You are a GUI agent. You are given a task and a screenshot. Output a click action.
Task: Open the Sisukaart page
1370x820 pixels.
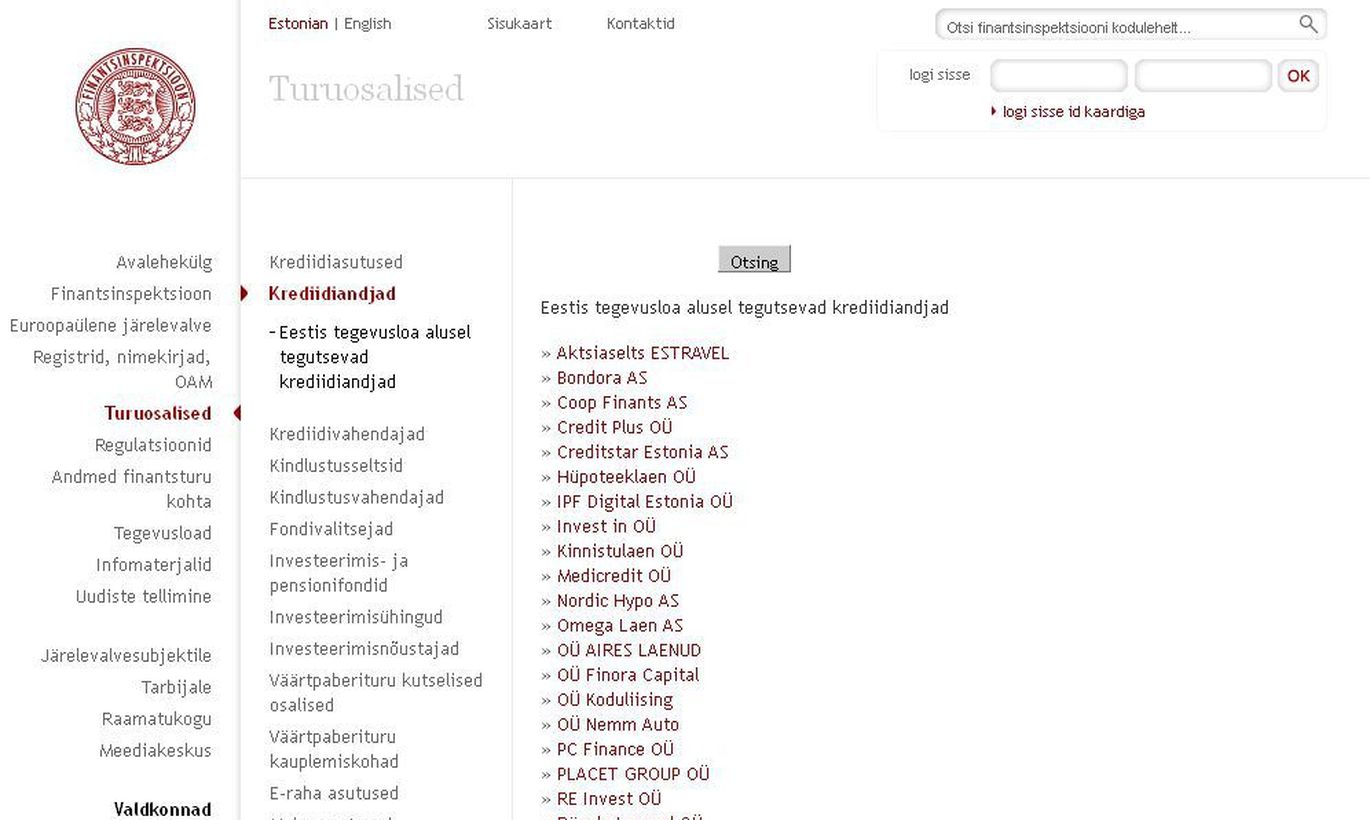[x=519, y=24]
